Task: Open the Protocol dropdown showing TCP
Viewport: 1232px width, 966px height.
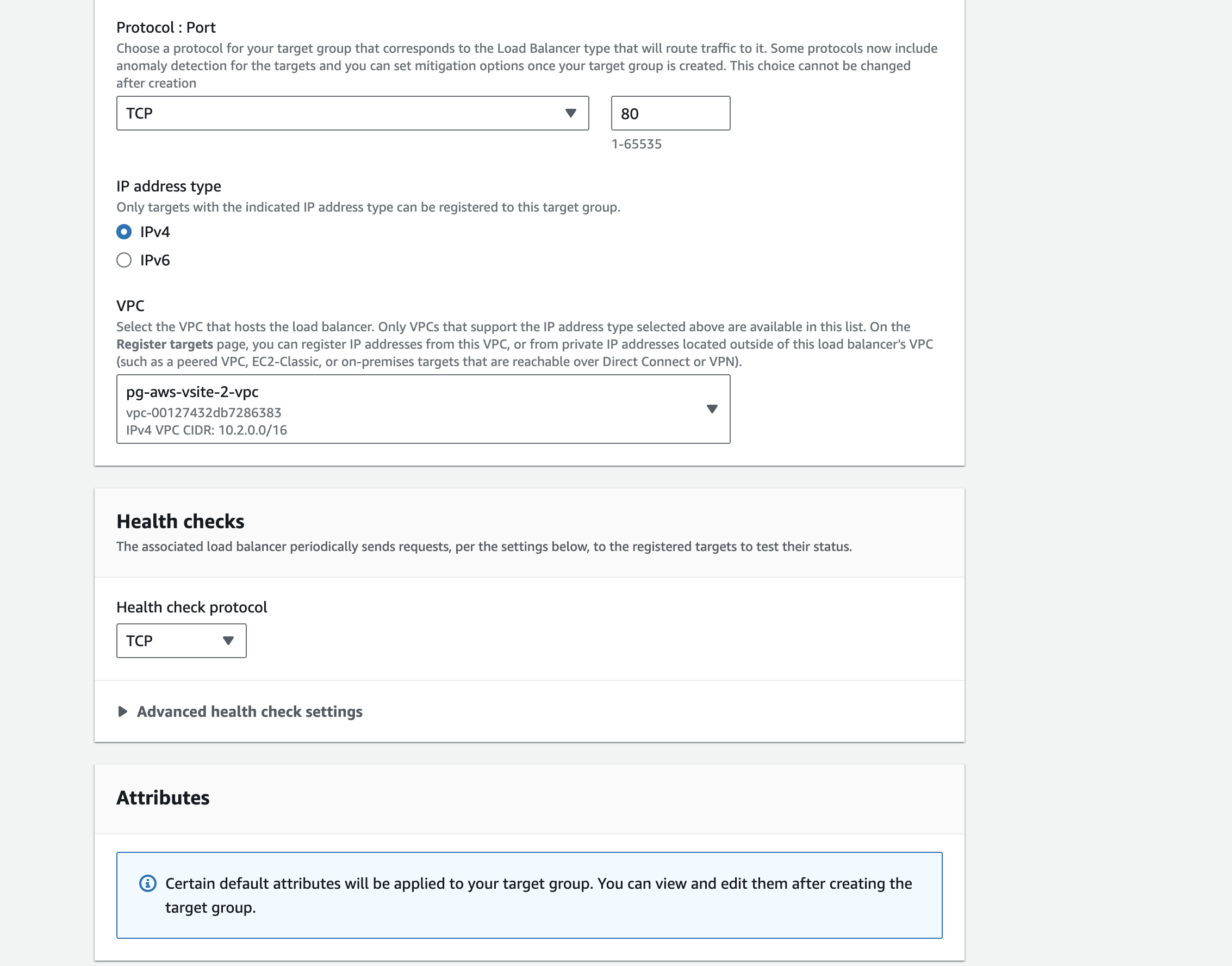Action: click(x=352, y=113)
